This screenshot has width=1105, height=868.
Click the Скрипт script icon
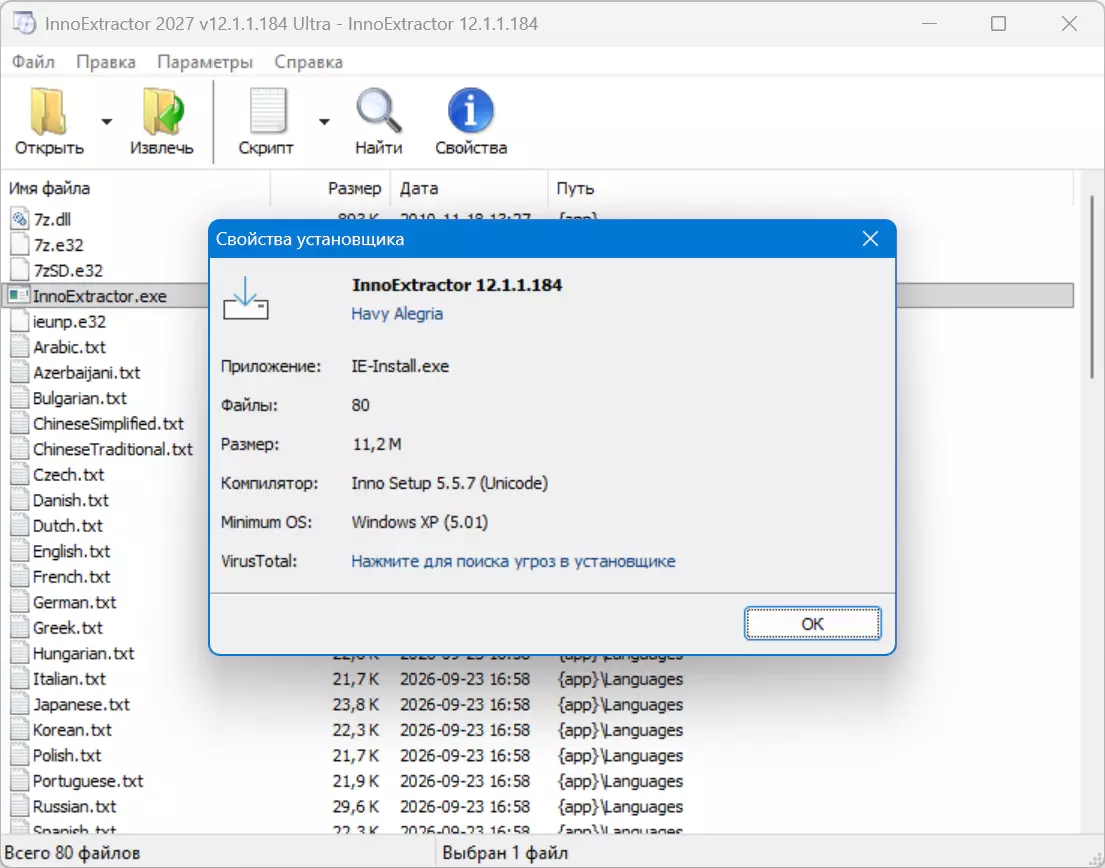coord(268,111)
